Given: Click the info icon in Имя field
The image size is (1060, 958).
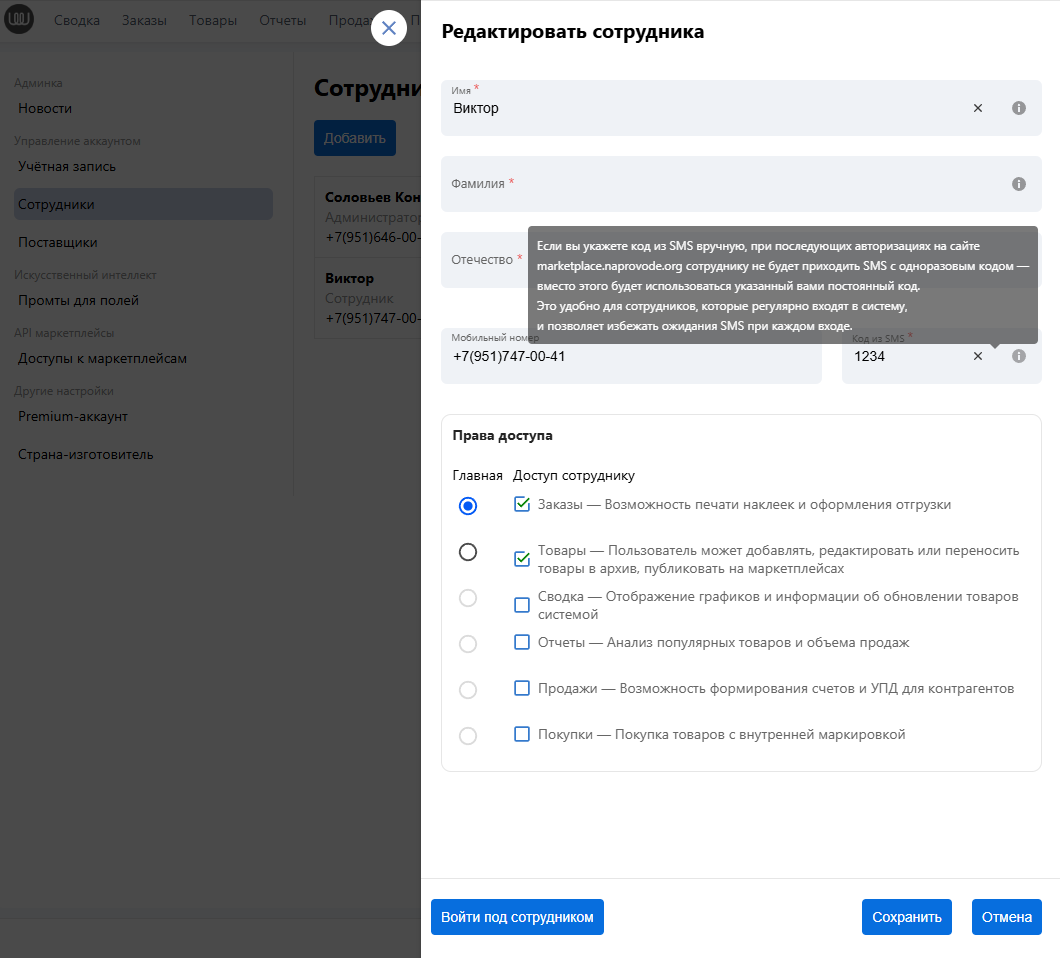Looking at the screenshot, I should click(x=1019, y=108).
